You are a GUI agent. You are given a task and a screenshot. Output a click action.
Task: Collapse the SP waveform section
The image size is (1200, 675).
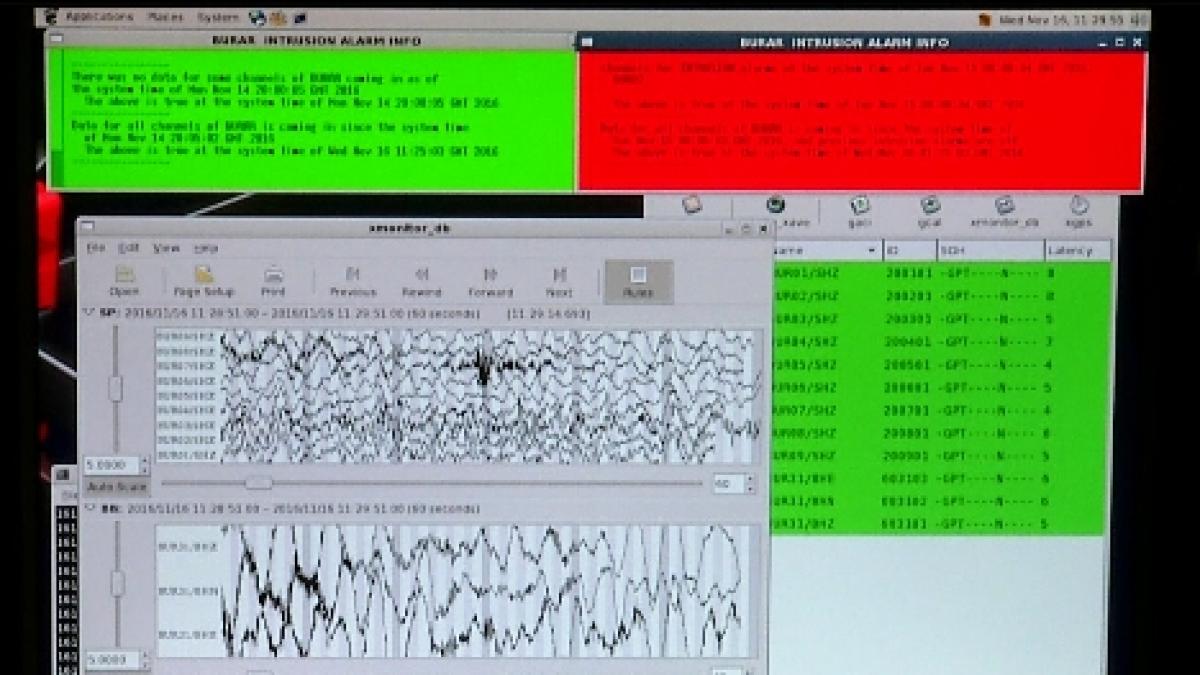click(x=87, y=313)
